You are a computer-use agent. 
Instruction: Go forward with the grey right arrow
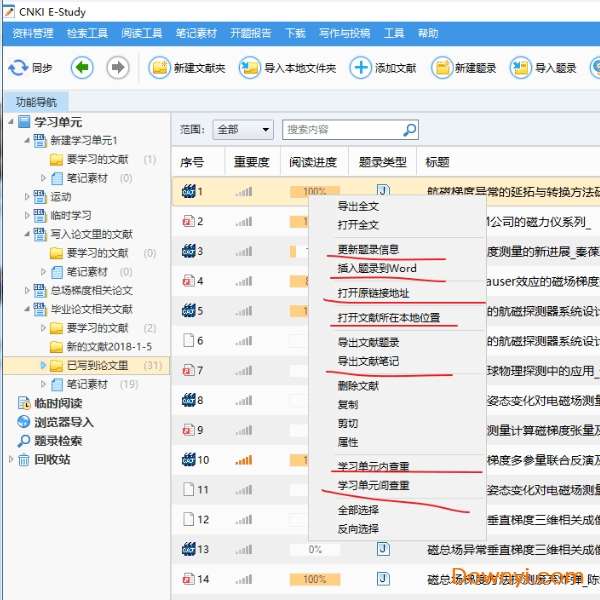pos(117,68)
